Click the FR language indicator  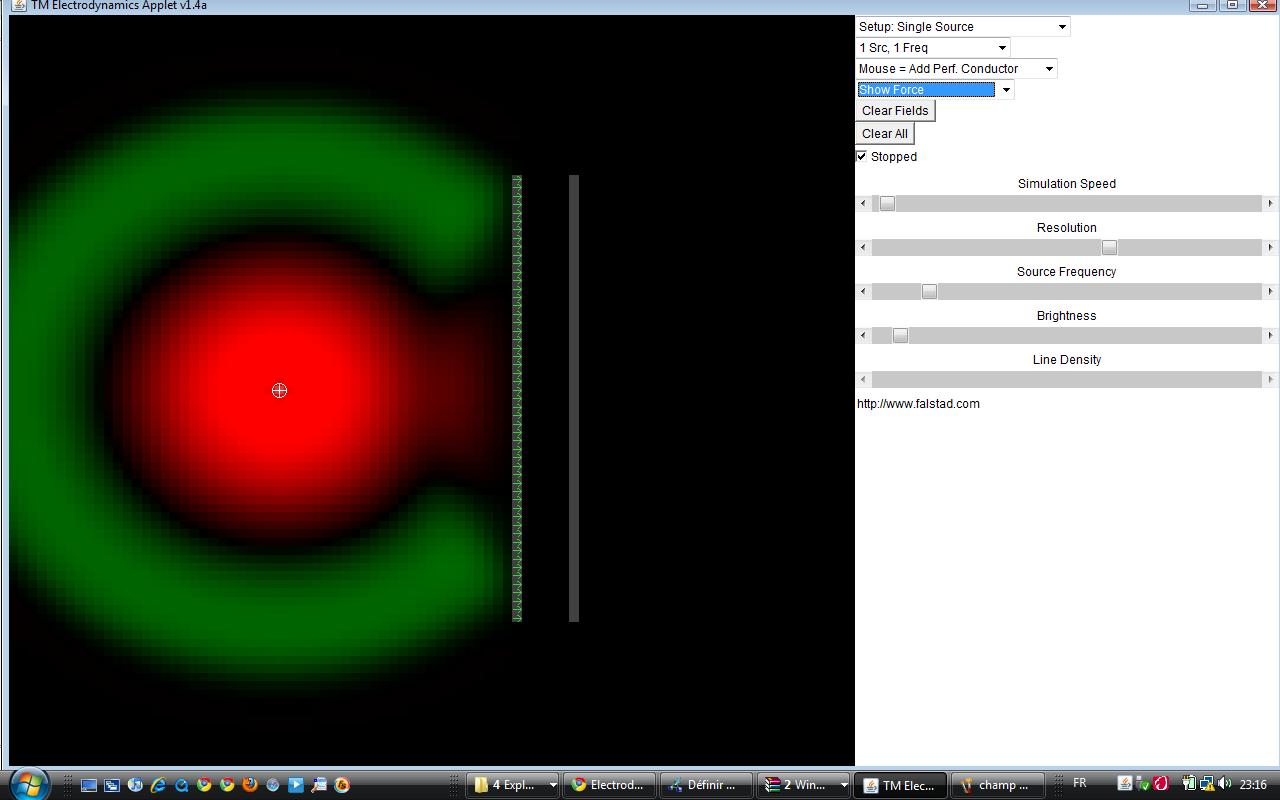[x=1080, y=783]
